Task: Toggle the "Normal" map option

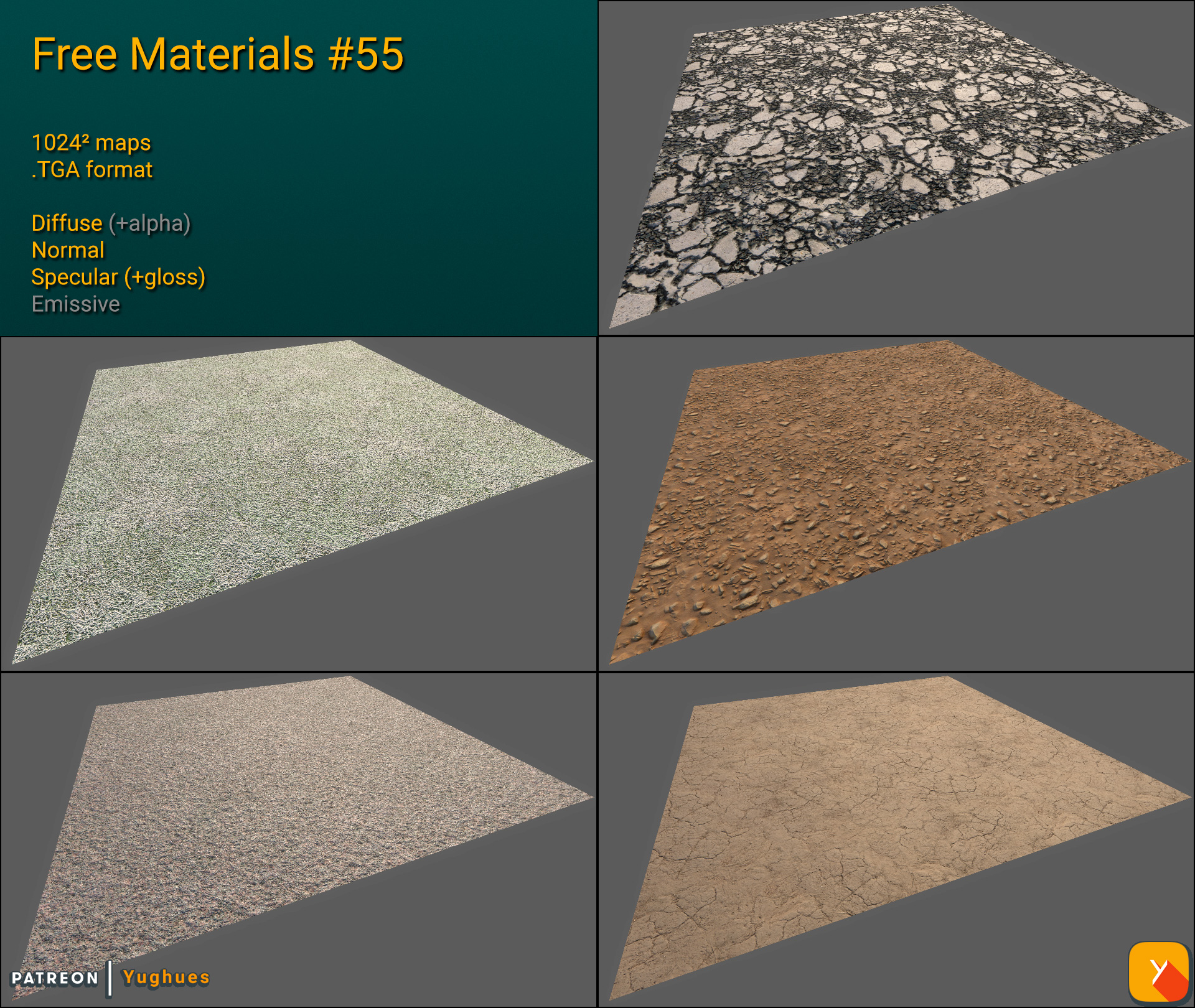Action: (x=68, y=251)
